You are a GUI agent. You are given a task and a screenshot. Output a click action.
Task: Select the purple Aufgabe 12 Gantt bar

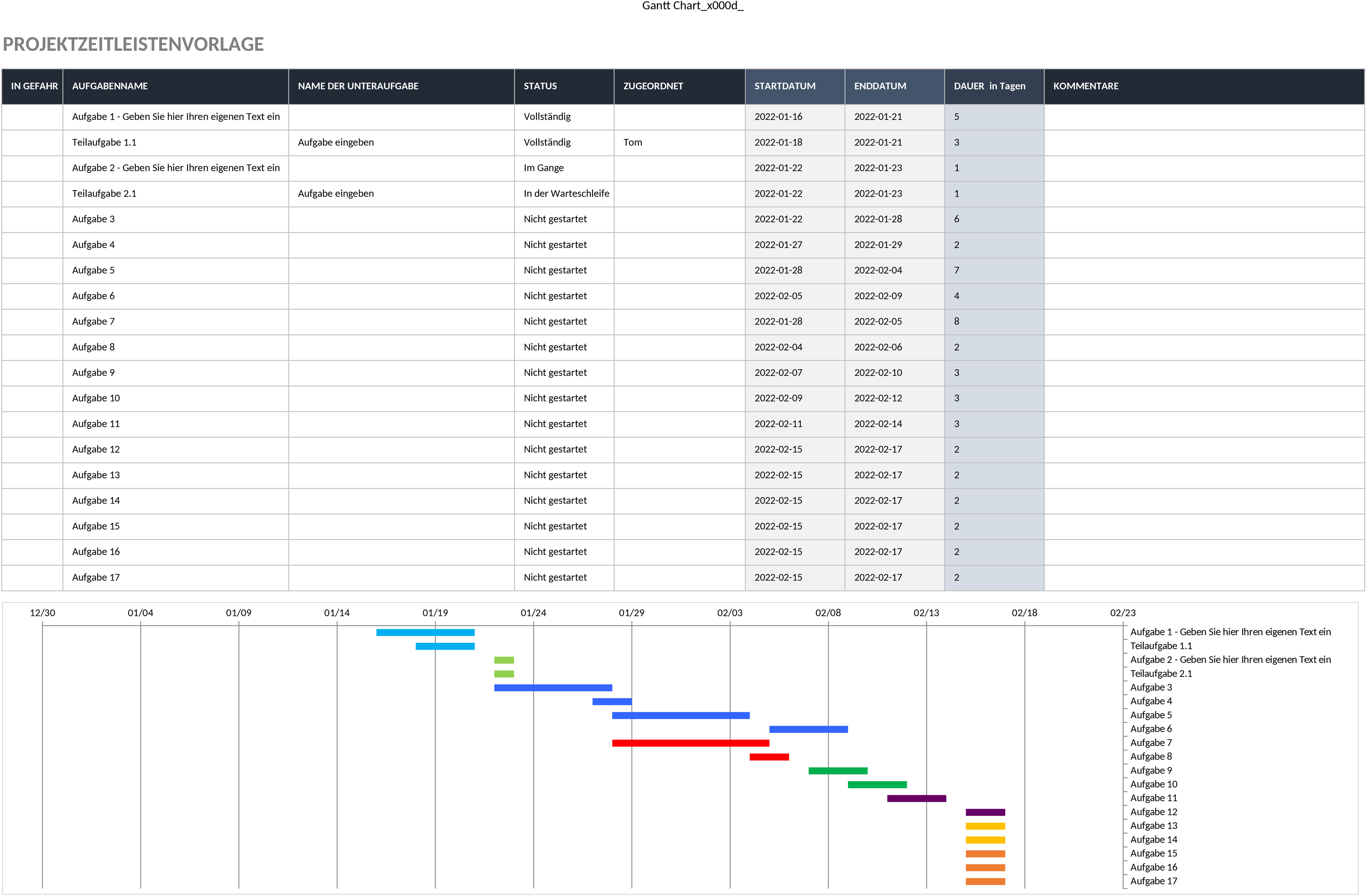coord(985,812)
